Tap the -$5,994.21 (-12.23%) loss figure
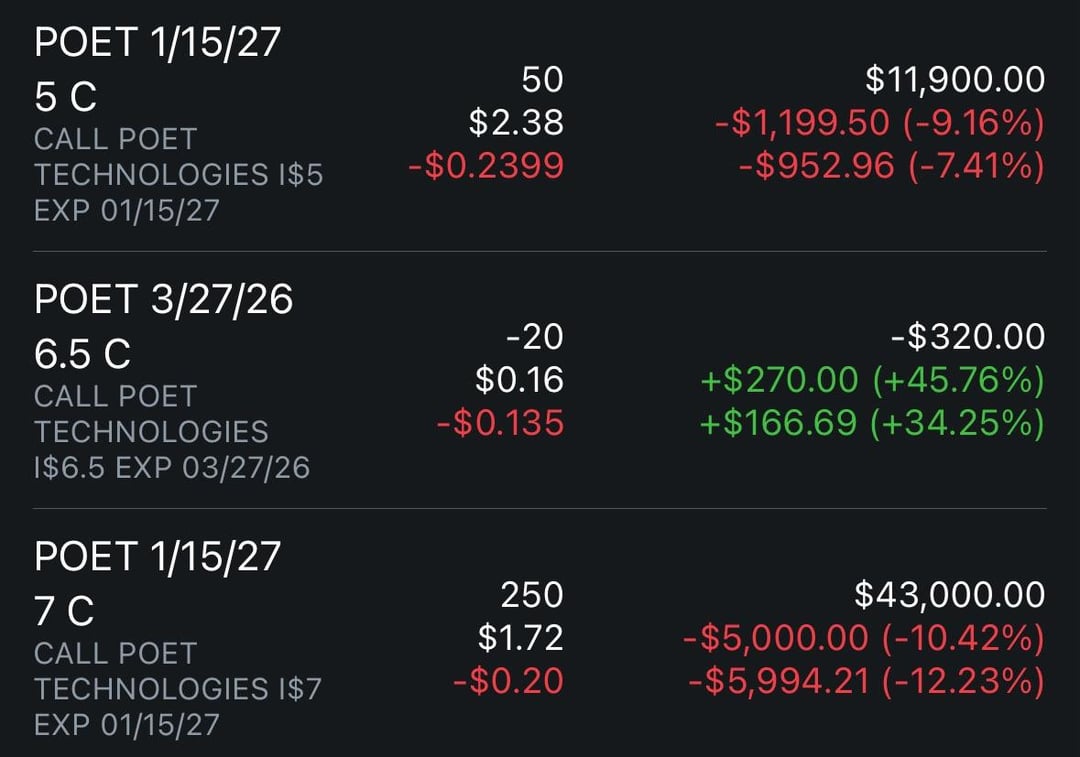The height and width of the screenshot is (757, 1080). click(866, 682)
